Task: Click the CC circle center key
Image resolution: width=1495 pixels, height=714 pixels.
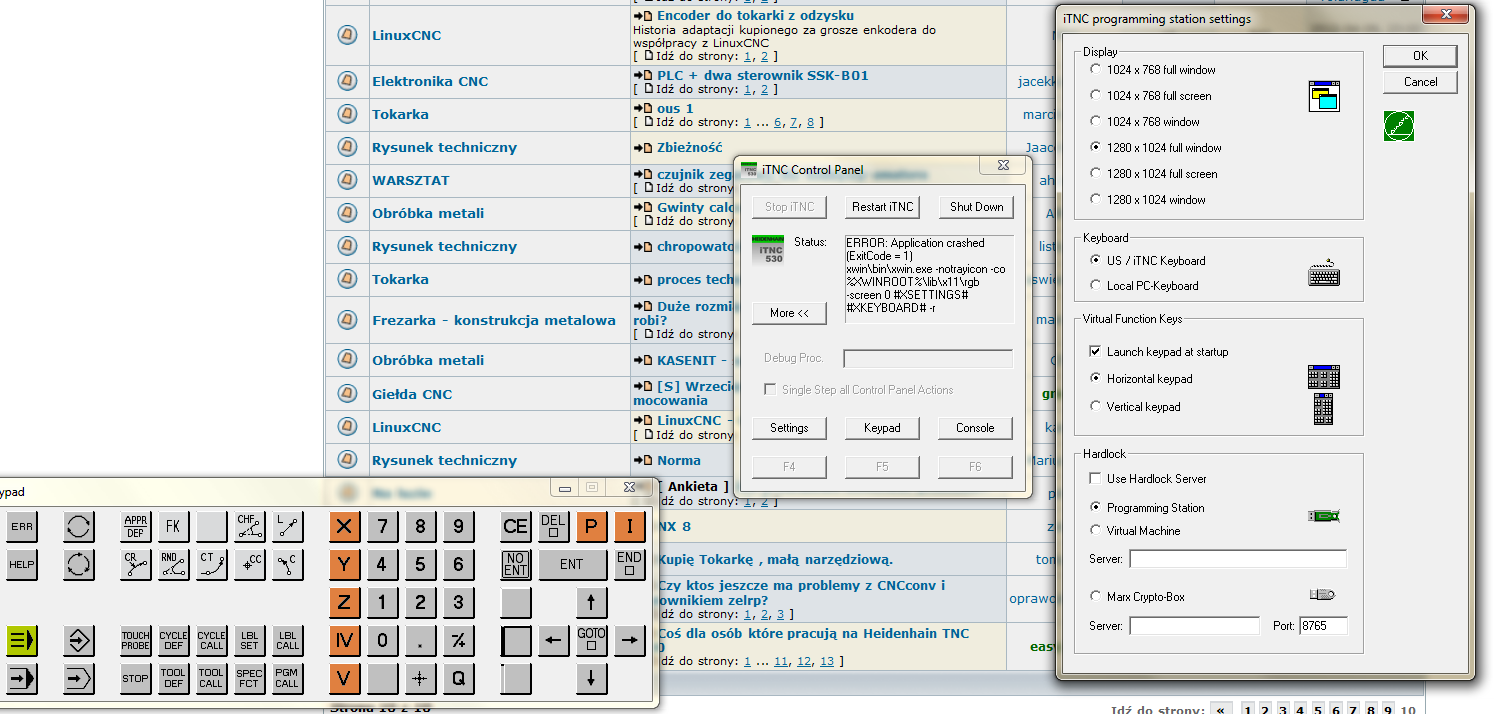Action: pyautogui.click(x=250, y=564)
